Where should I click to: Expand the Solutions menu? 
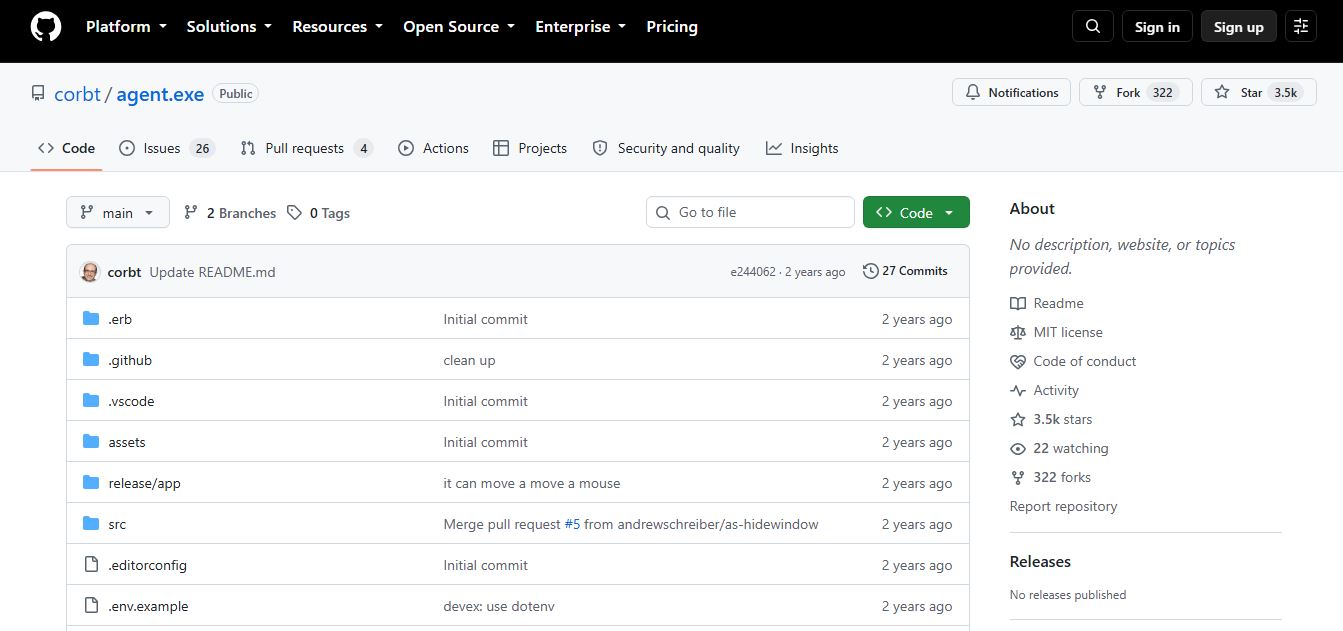[229, 27]
